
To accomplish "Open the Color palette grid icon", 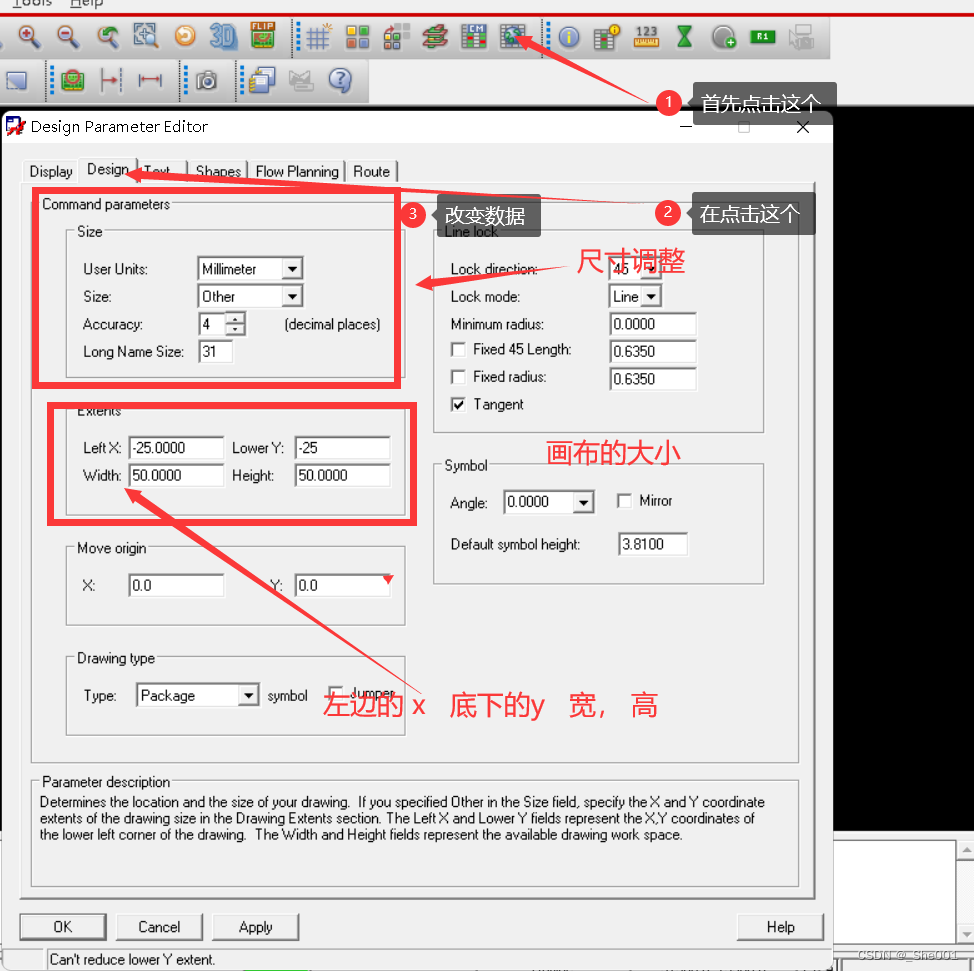I will point(357,38).
